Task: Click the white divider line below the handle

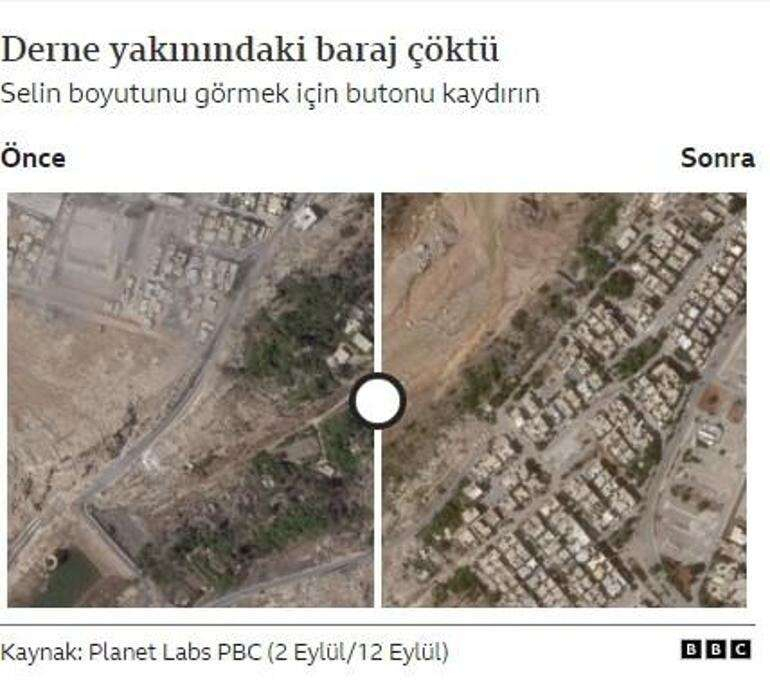Action: [x=378, y=518]
